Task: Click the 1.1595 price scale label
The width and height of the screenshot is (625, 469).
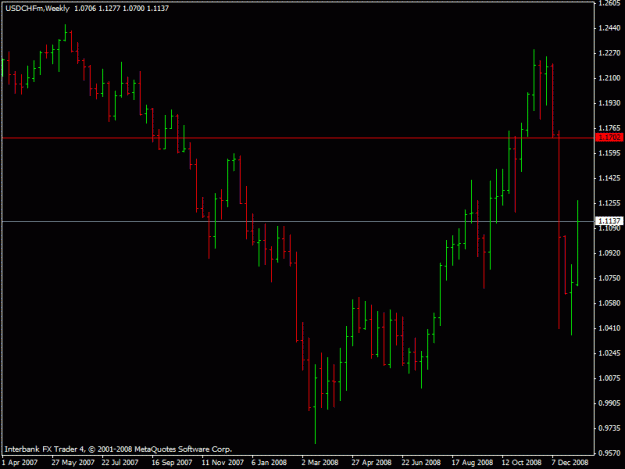Action: coord(609,153)
